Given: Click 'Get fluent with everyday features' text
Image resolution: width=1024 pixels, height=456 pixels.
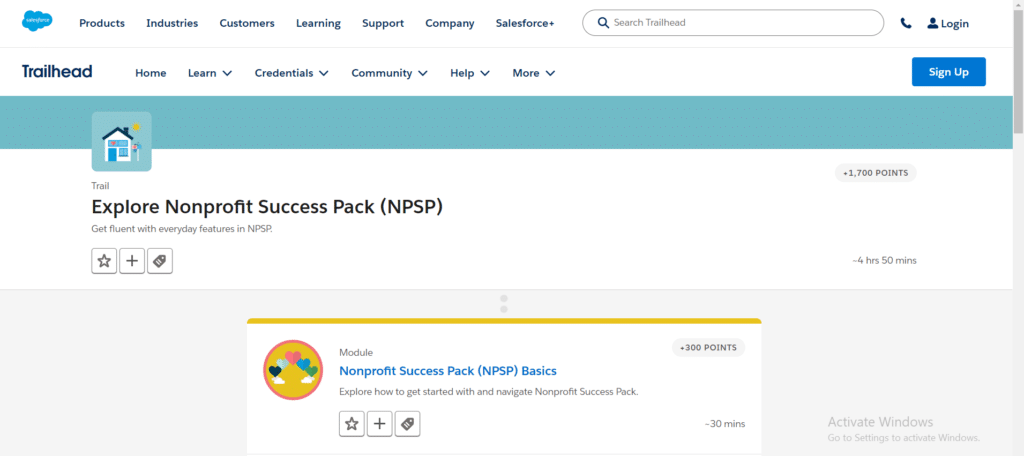Looking at the screenshot, I should pos(182,229).
